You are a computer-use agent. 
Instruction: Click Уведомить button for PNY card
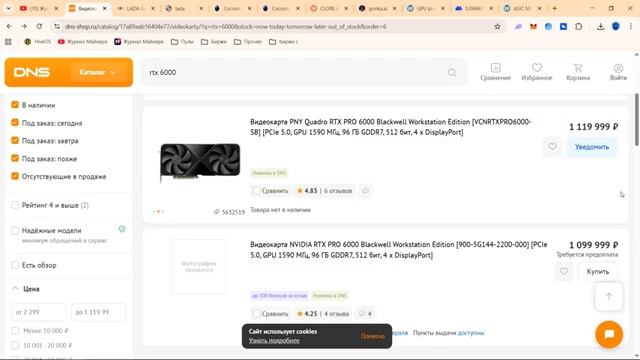point(592,147)
